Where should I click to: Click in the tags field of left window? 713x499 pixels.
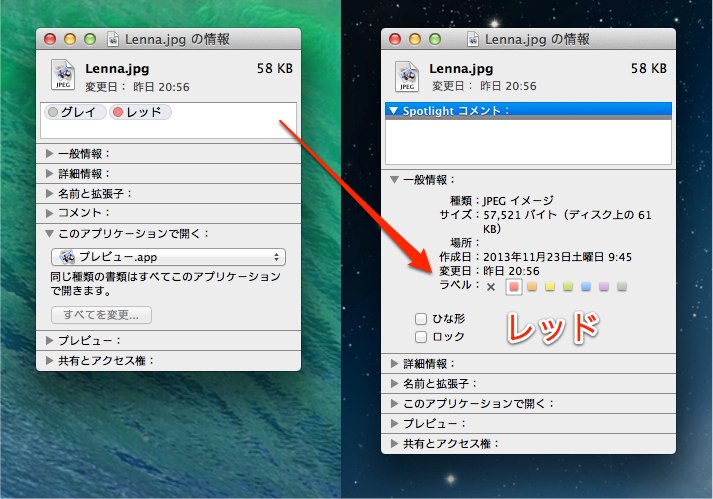coord(168,120)
